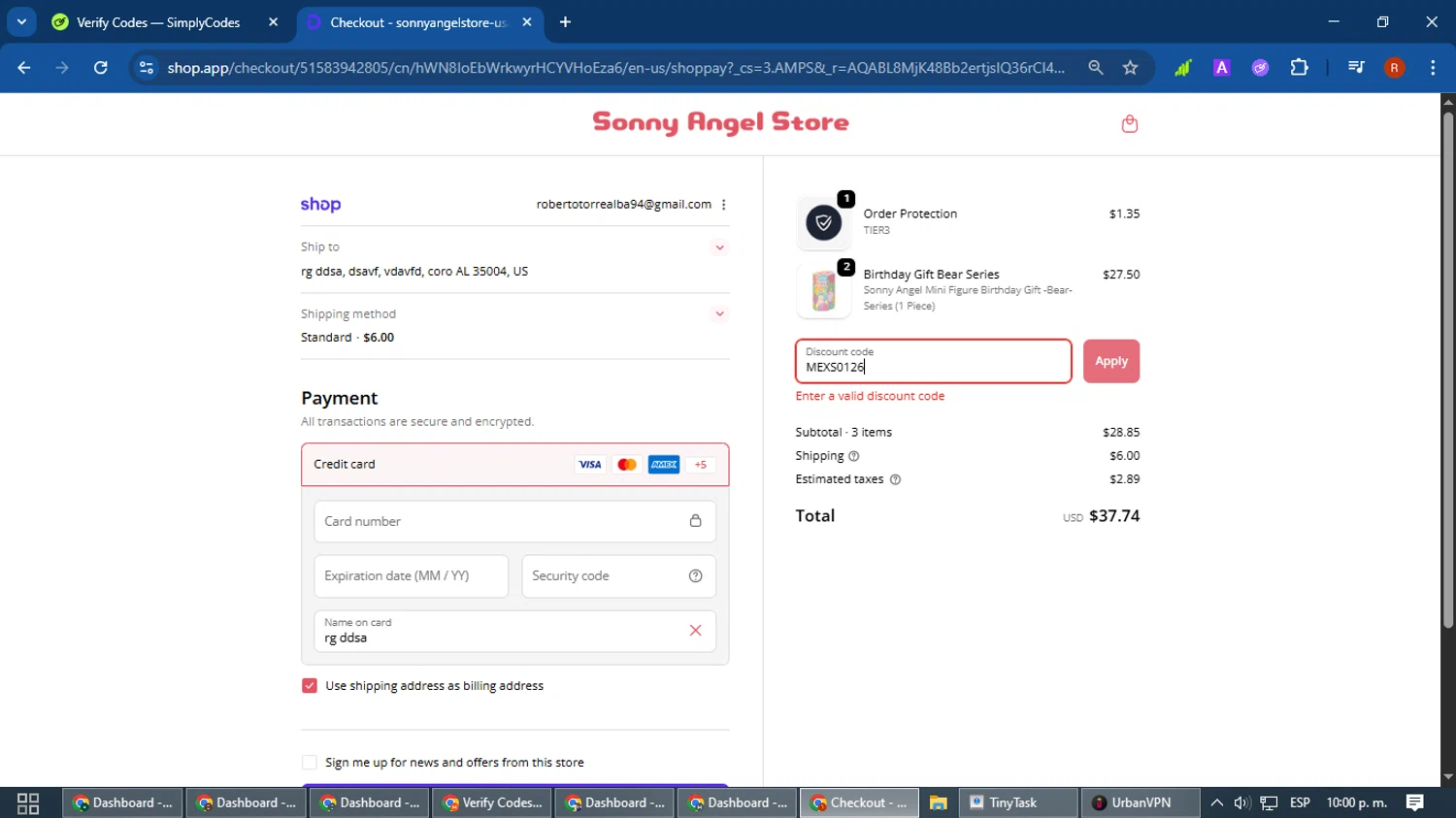Screen dimensions: 1456x818
Task: Expand the Shipping method section
Action: click(x=719, y=313)
